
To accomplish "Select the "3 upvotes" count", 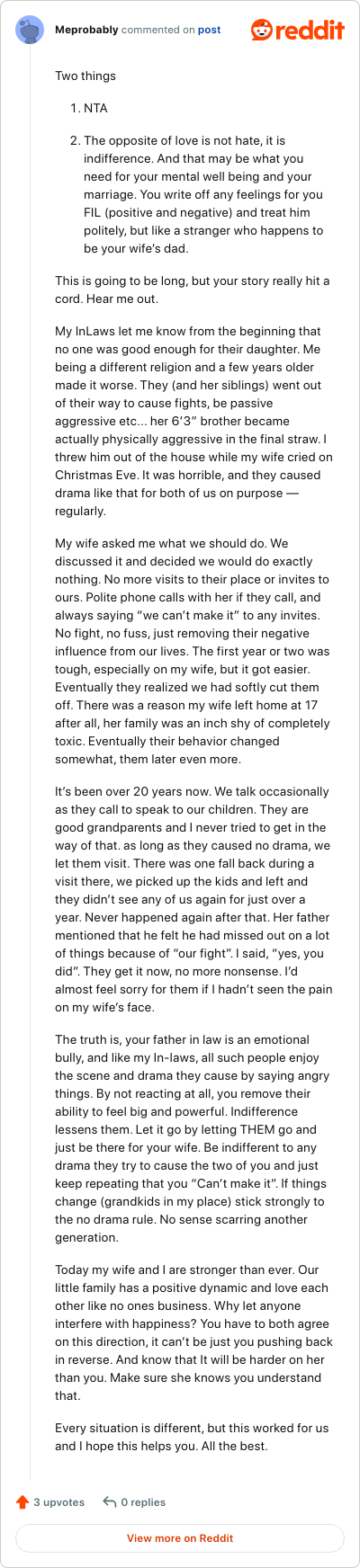I will point(58,1501).
